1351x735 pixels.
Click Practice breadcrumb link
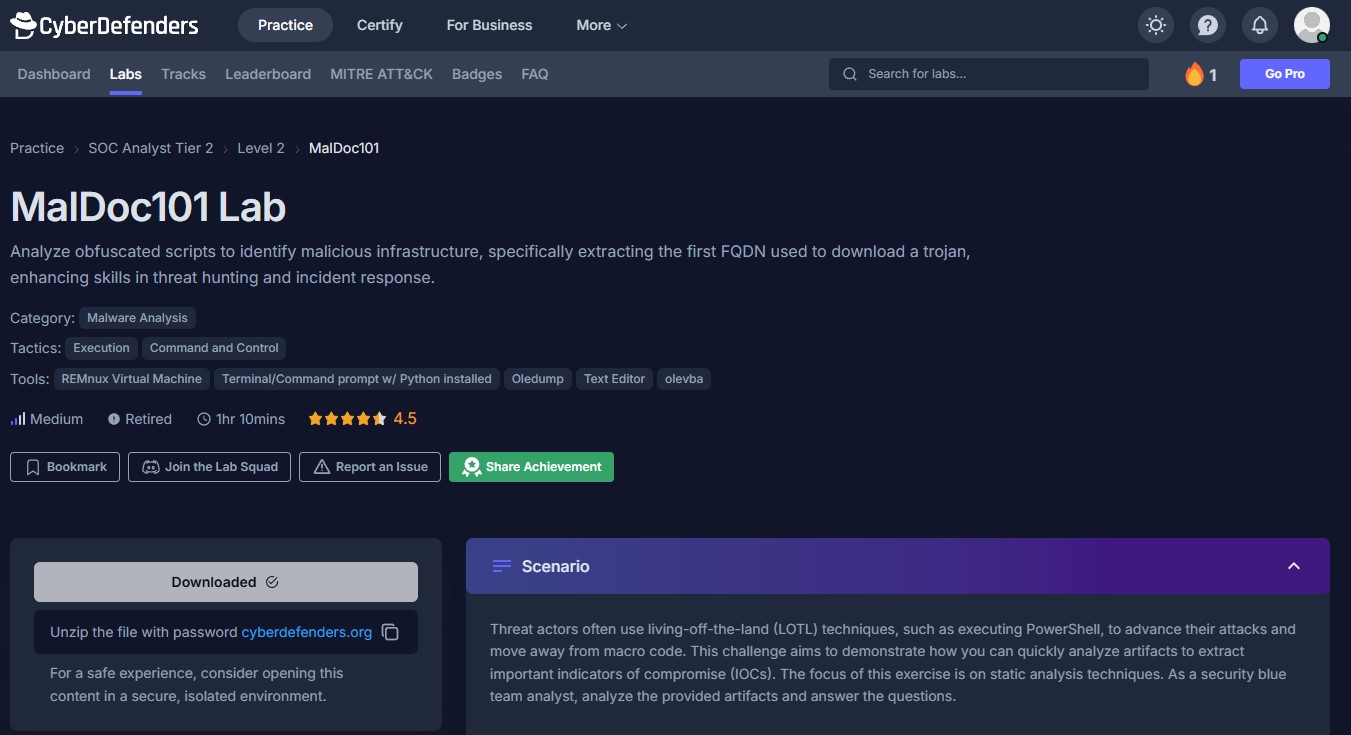tap(37, 148)
